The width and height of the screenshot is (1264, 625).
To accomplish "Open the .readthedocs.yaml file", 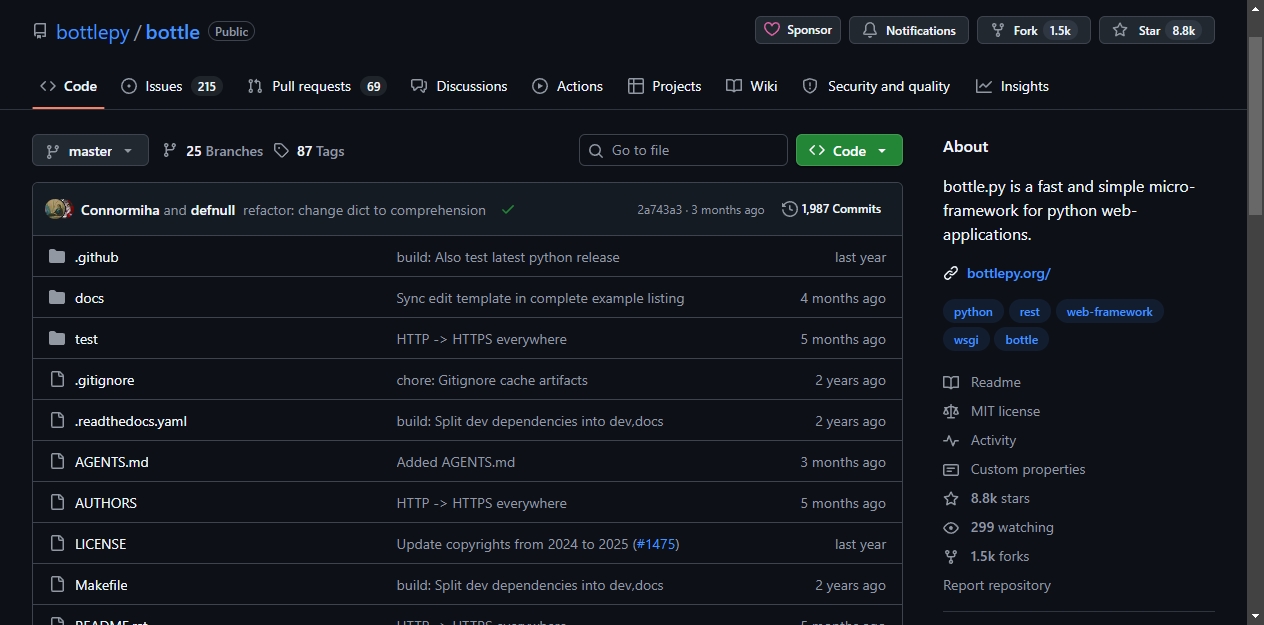I will [131, 421].
